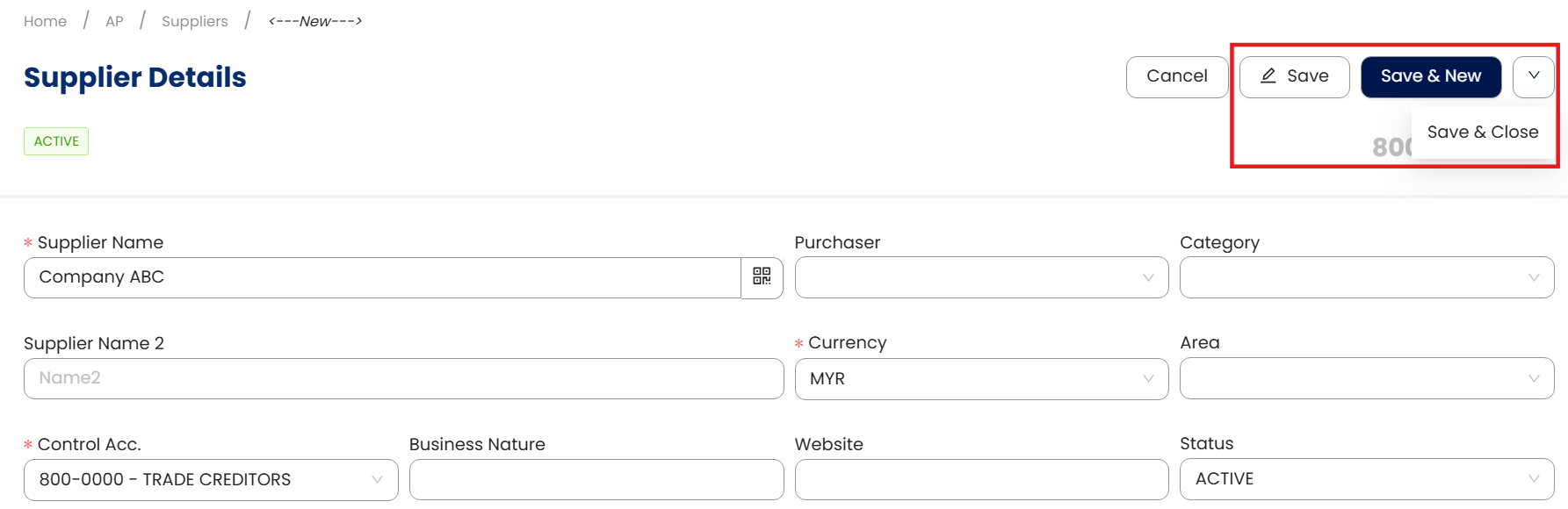This screenshot has width=1568, height=509.
Task: Expand the Currency MYR dropdown
Action: [x=981, y=378]
